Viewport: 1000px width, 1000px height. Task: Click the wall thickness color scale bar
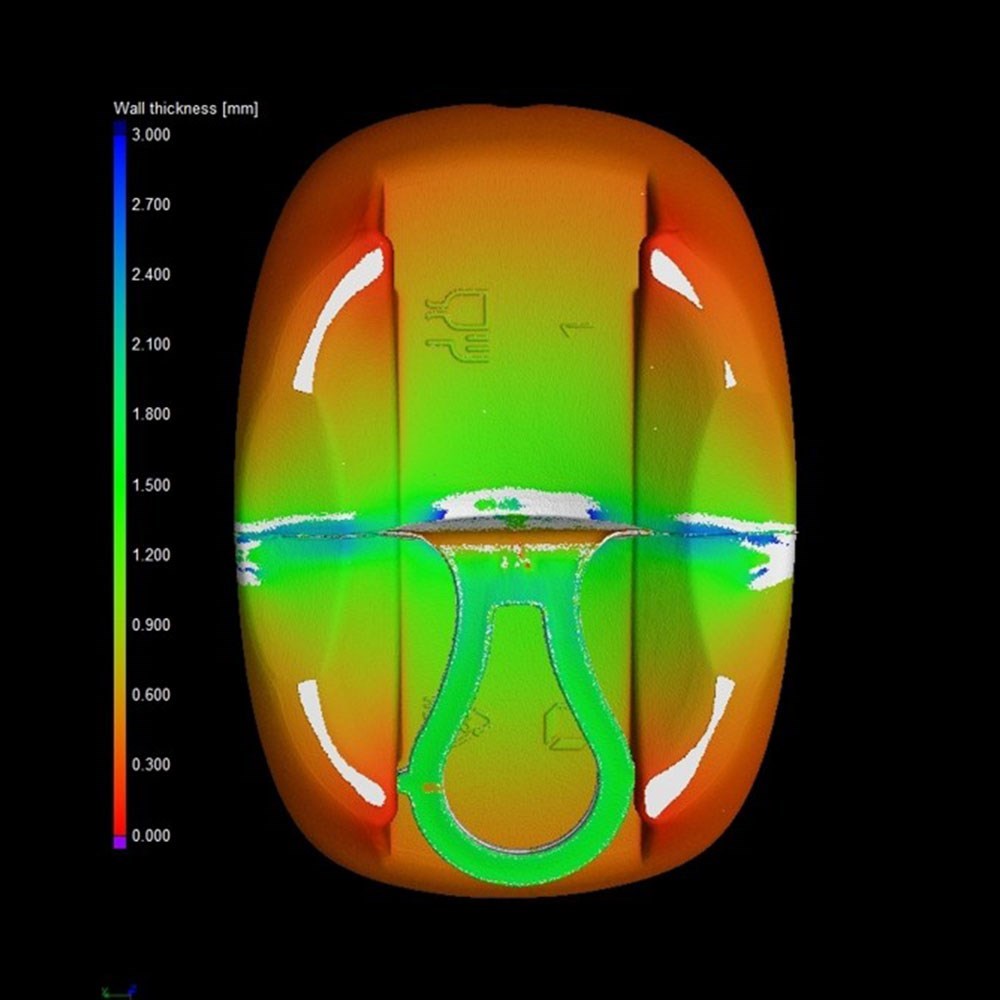[120, 485]
